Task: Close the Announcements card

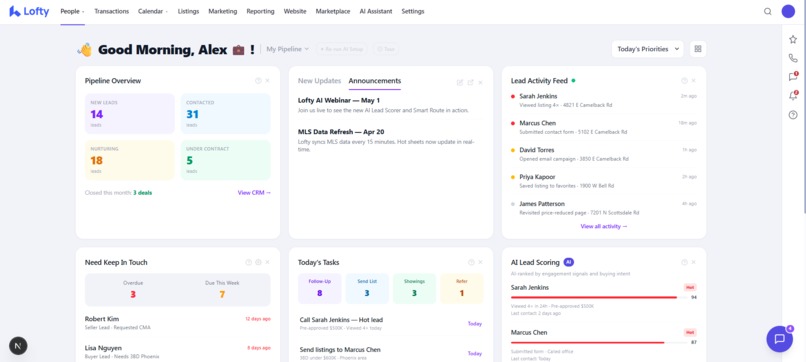Action: point(480,82)
